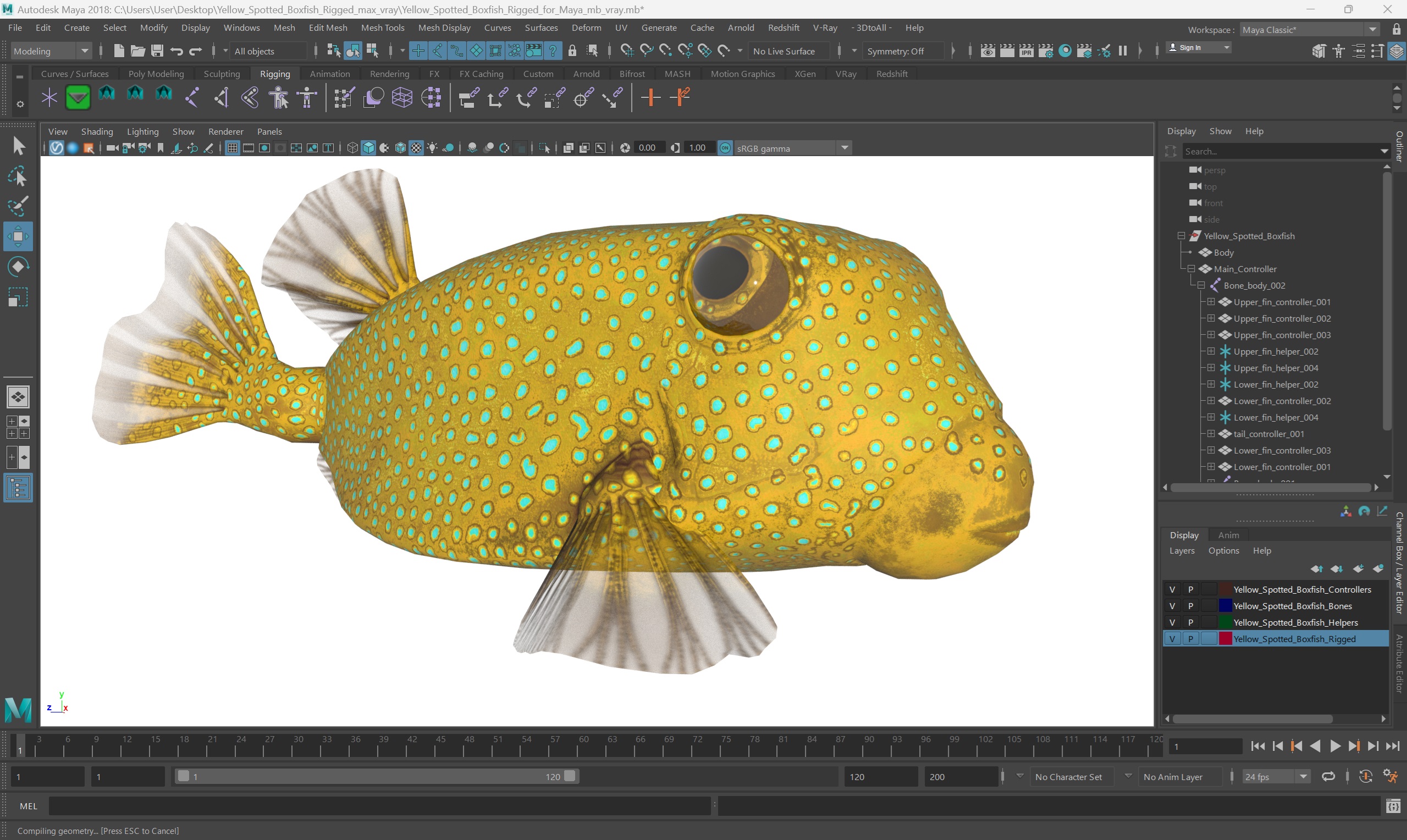Click the blue Yellow_Spotted_Boxfish_Bones layer color swatch
This screenshot has width=1407, height=840.
tap(1226, 606)
